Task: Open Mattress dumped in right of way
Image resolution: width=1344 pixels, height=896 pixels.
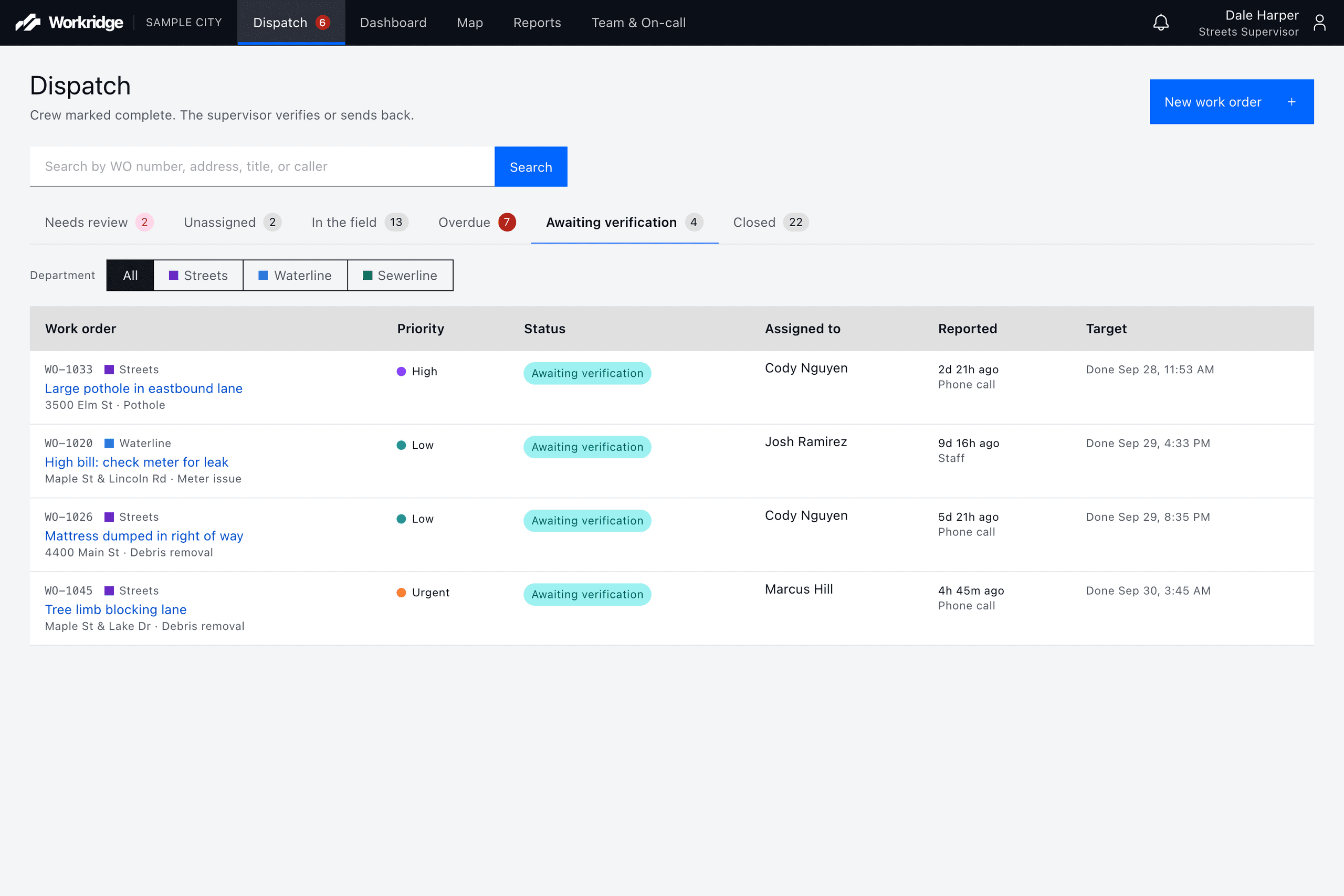Action: coord(144,536)
